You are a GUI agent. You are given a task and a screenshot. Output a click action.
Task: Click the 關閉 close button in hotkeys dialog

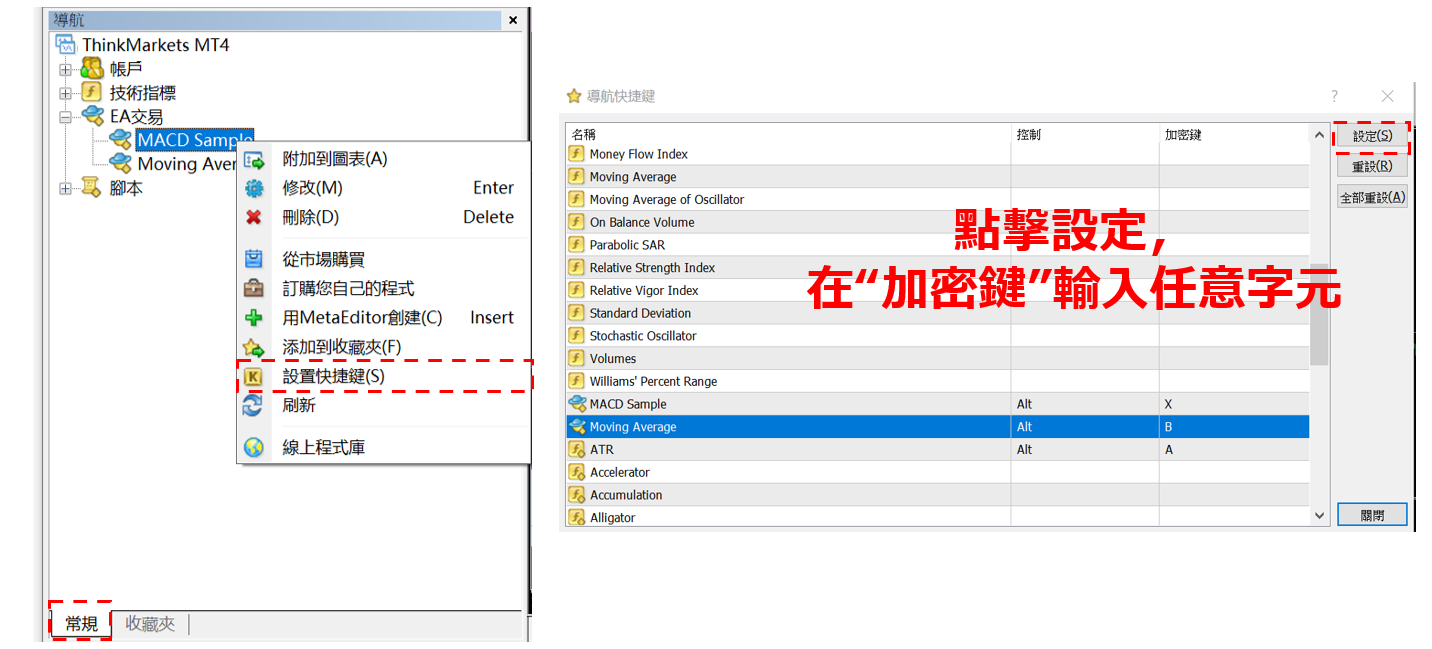[1372, 515]
